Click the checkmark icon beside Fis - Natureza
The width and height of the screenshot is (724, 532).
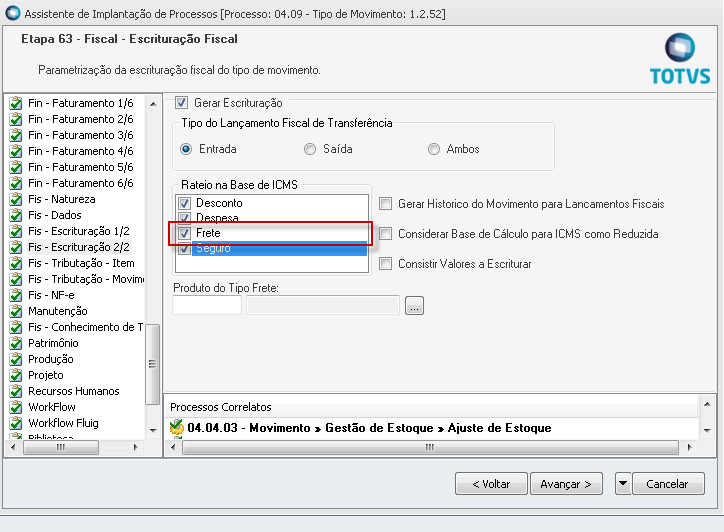[16, 199]
